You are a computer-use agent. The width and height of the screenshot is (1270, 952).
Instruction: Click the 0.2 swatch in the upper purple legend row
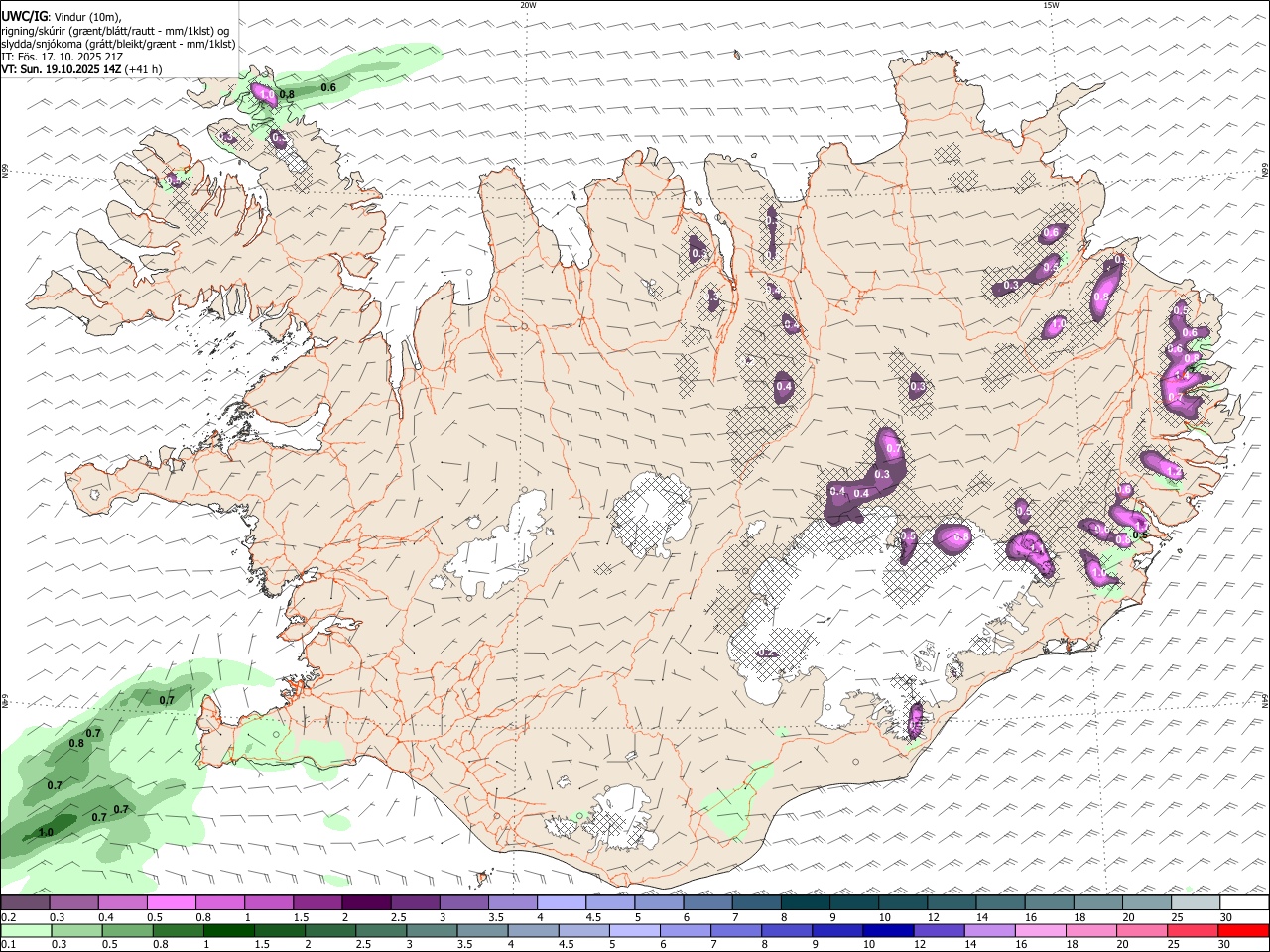tap(25, 903)
